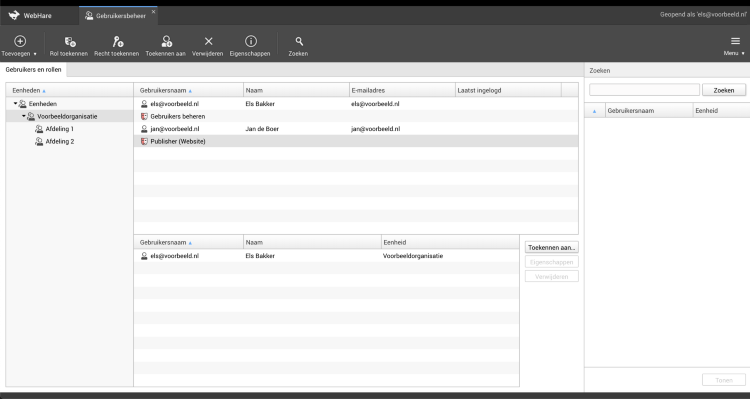750x399 pixels.
Task: Sort search results by Eenheid
Action: tap(721, 111)
